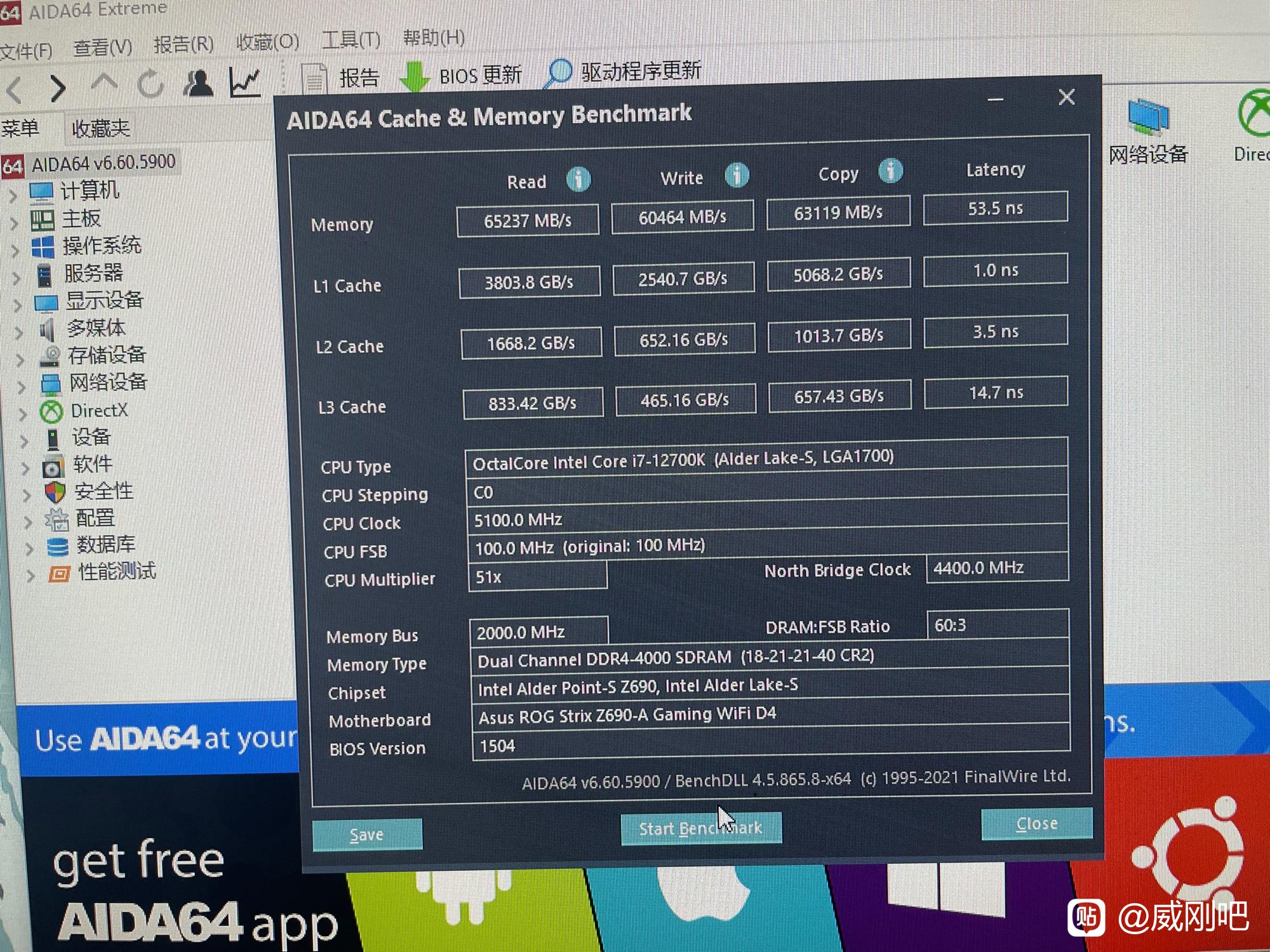Switch to the 收藏夹 favorites tab

pos(100,129)
